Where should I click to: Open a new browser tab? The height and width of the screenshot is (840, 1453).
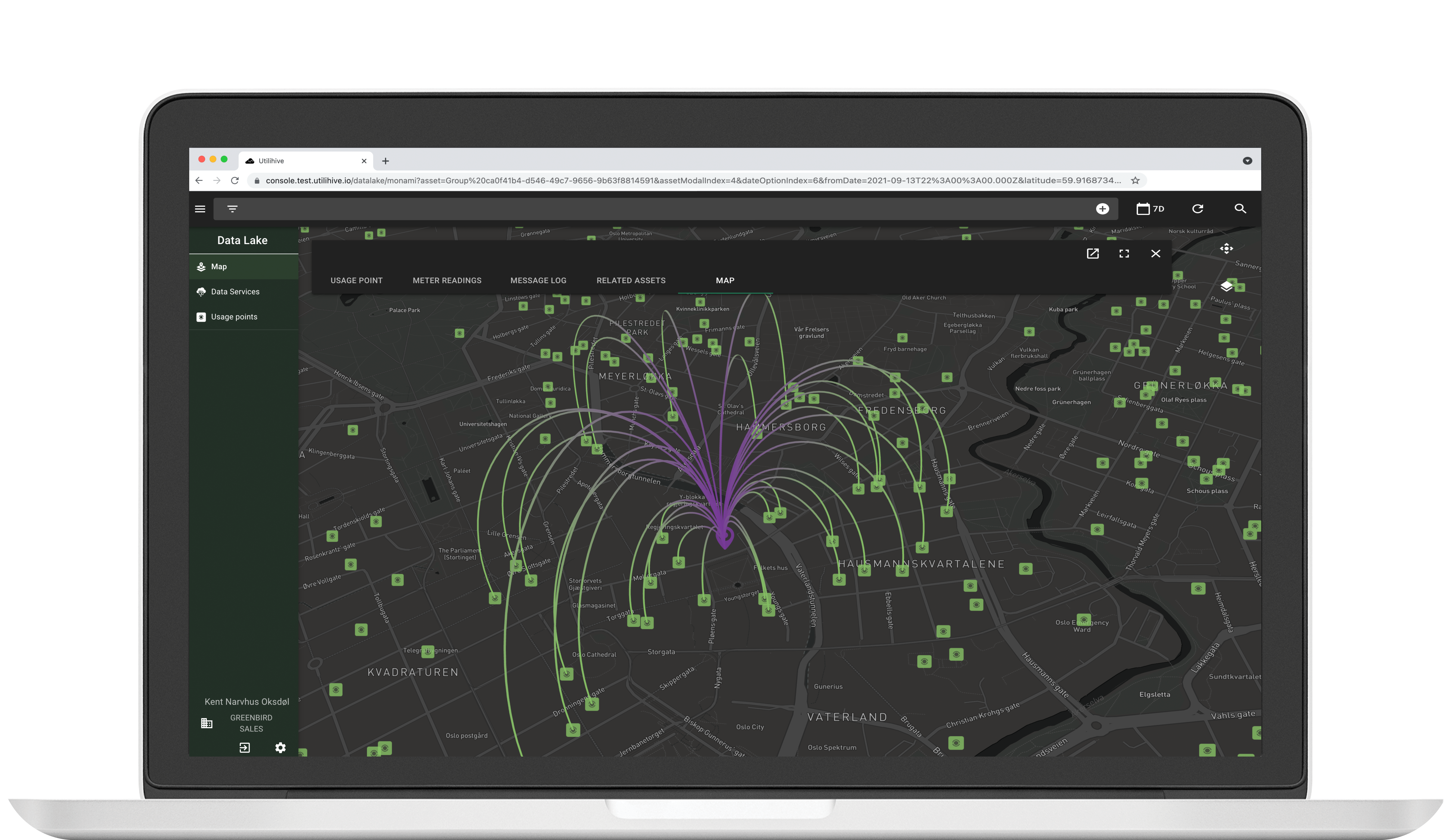[385, 161]
